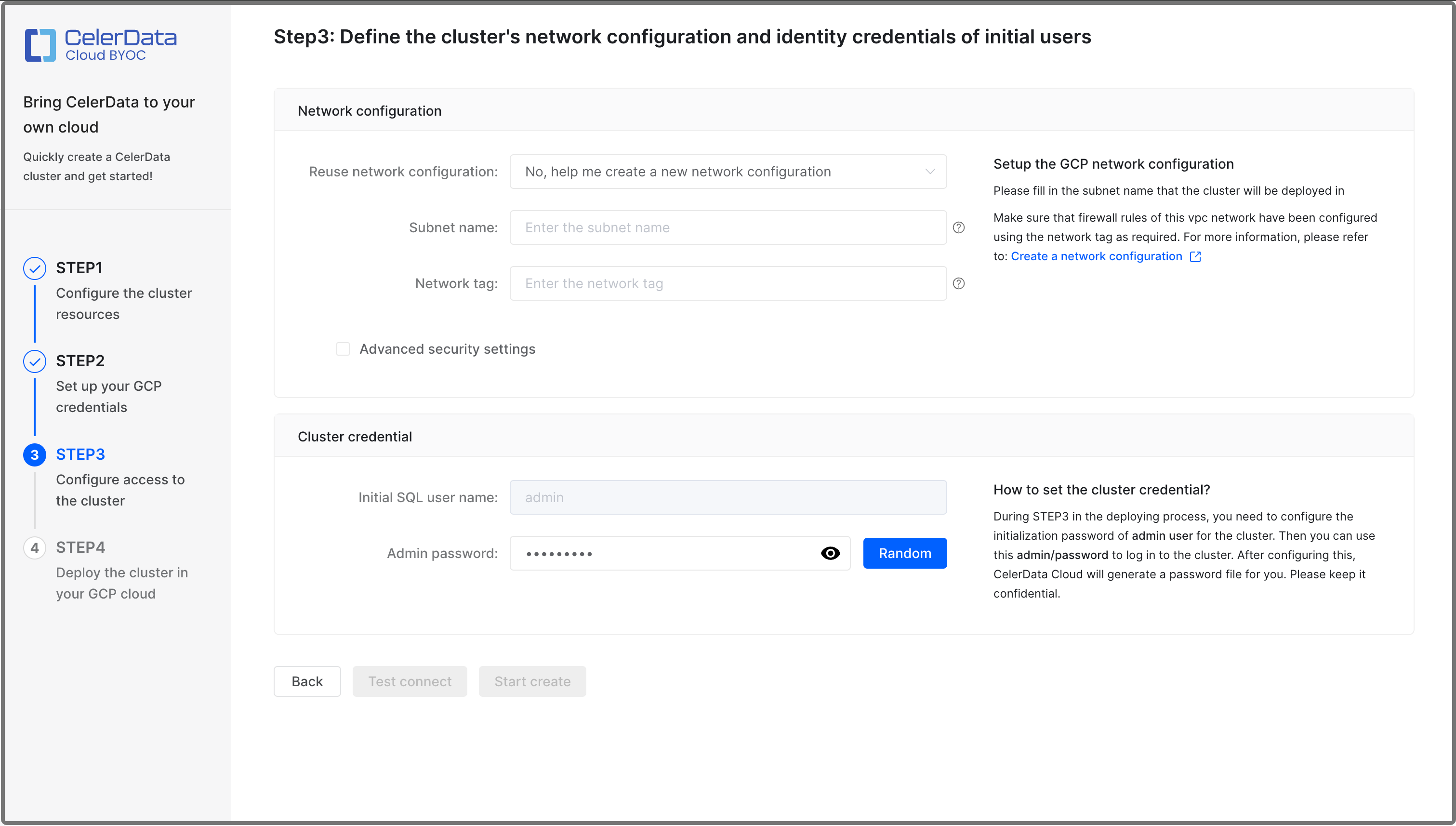Click the external link icon beside network configuration link
The height and width of the screenshot is (826, 1456).
click(x=1196, y=256)
